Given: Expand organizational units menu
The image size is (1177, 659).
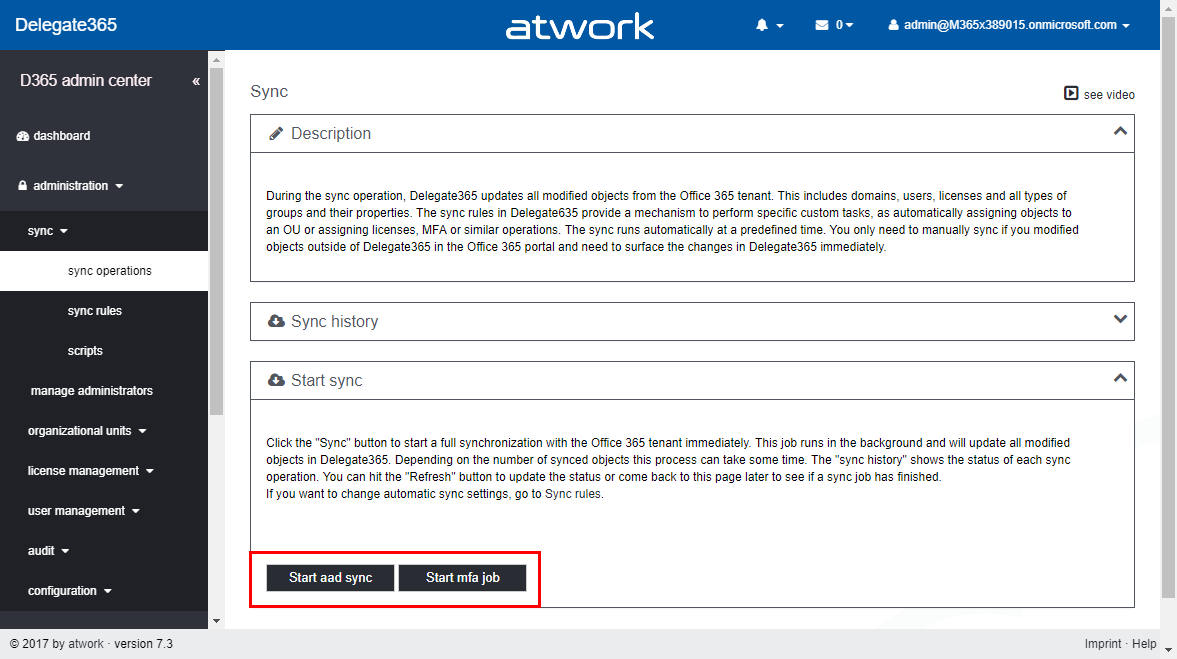Looking at the screenshot, I should pos(87,431).
